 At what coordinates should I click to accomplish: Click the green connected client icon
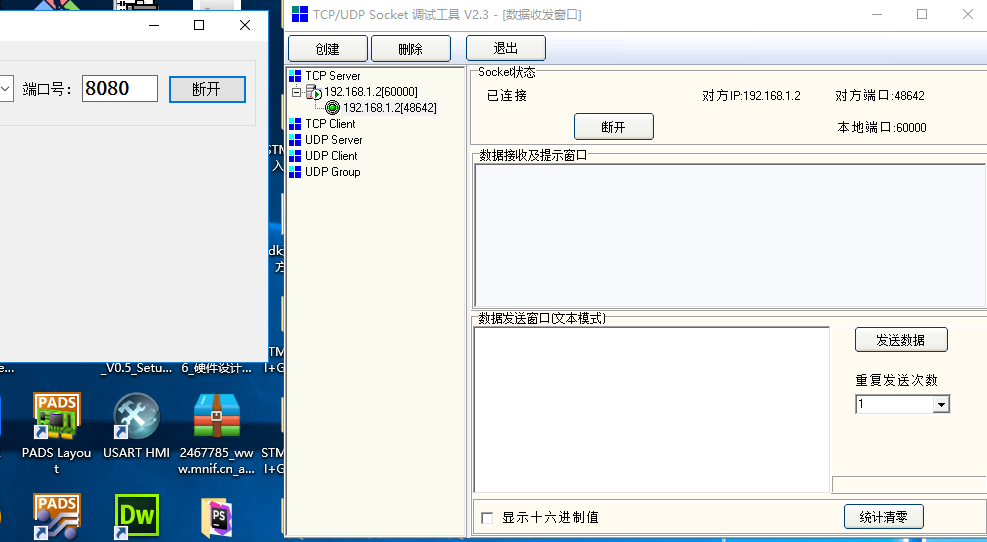click(x=332, y=108)
